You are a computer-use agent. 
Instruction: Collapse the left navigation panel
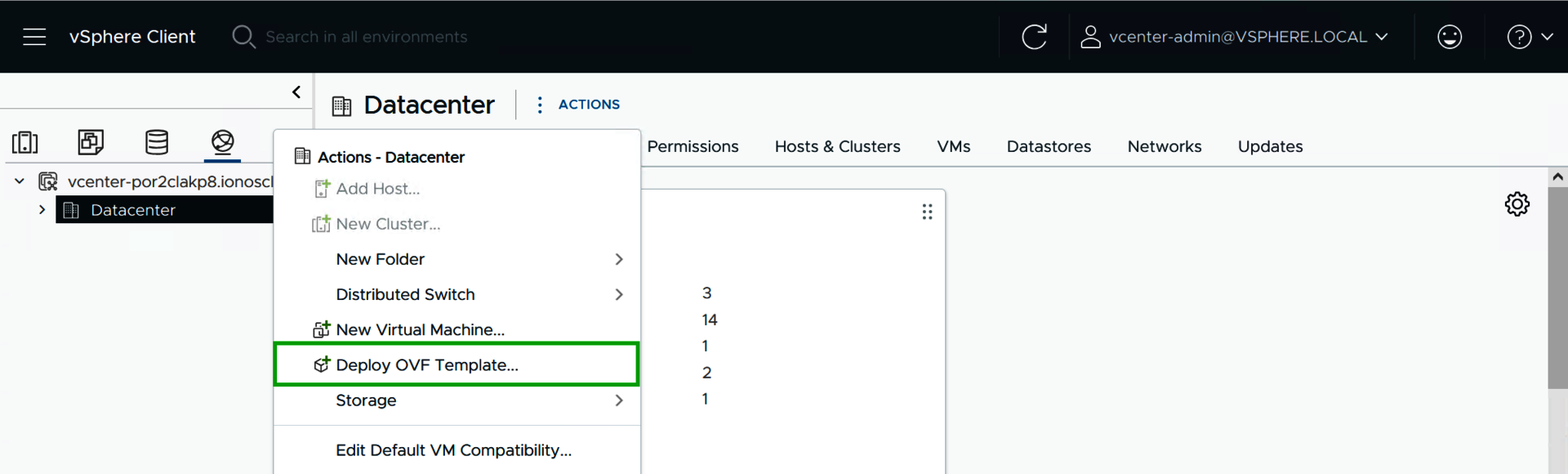point(296,92)
